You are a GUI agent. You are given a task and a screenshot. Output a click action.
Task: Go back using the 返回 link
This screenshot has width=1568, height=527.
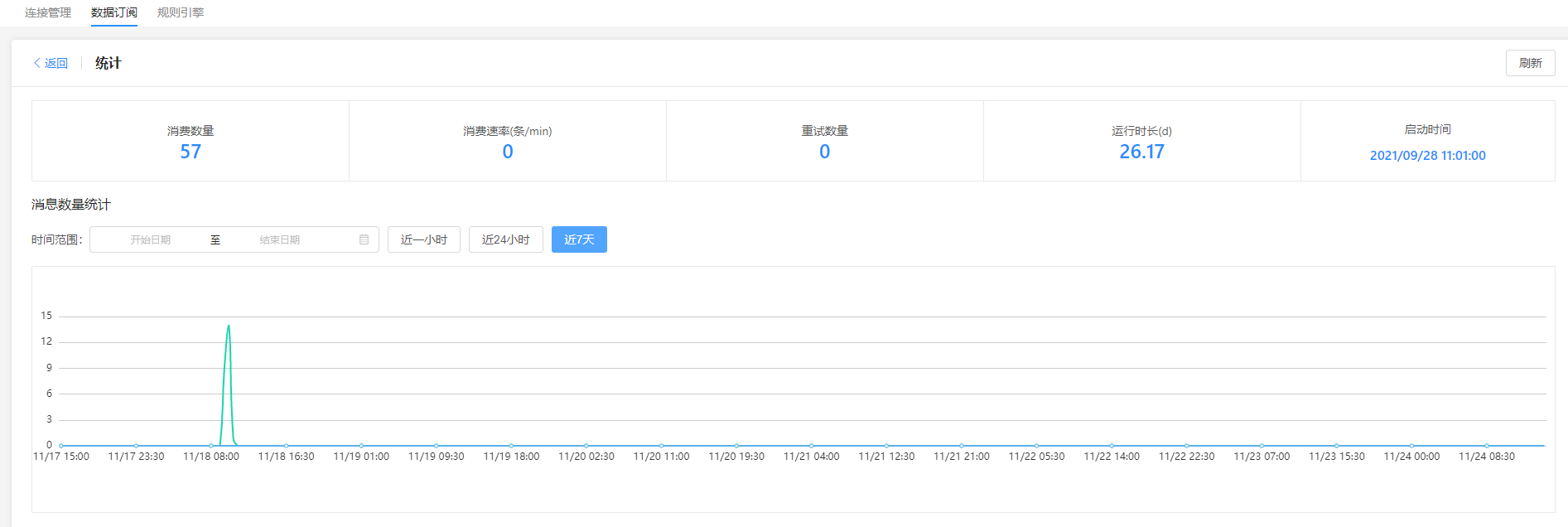pyautogui.click(x=51, y=63)
